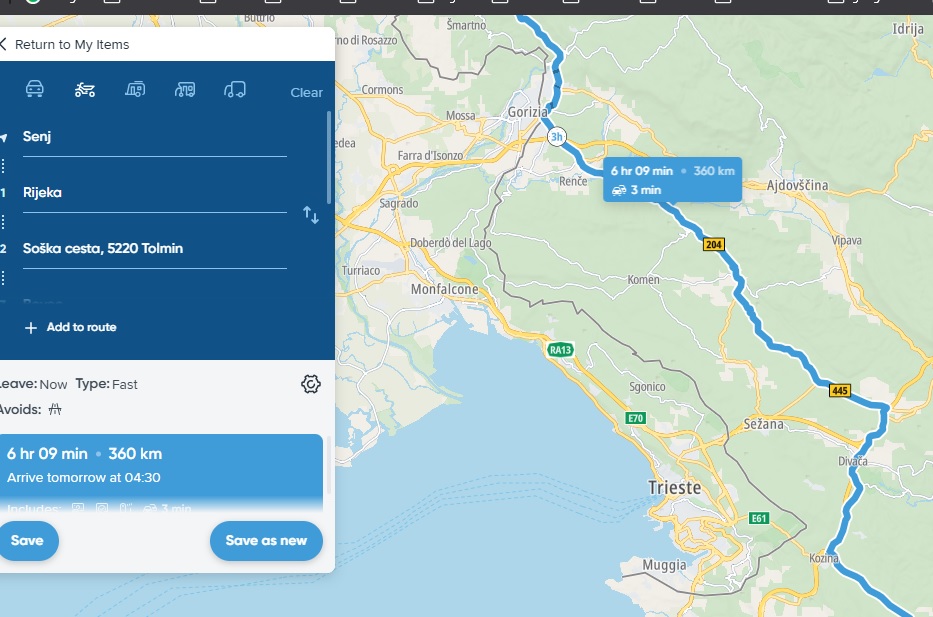933x617 pixels.
Task: Edit the Soška cesta, 5220 Tolmin stop
Action: [155, 249]
